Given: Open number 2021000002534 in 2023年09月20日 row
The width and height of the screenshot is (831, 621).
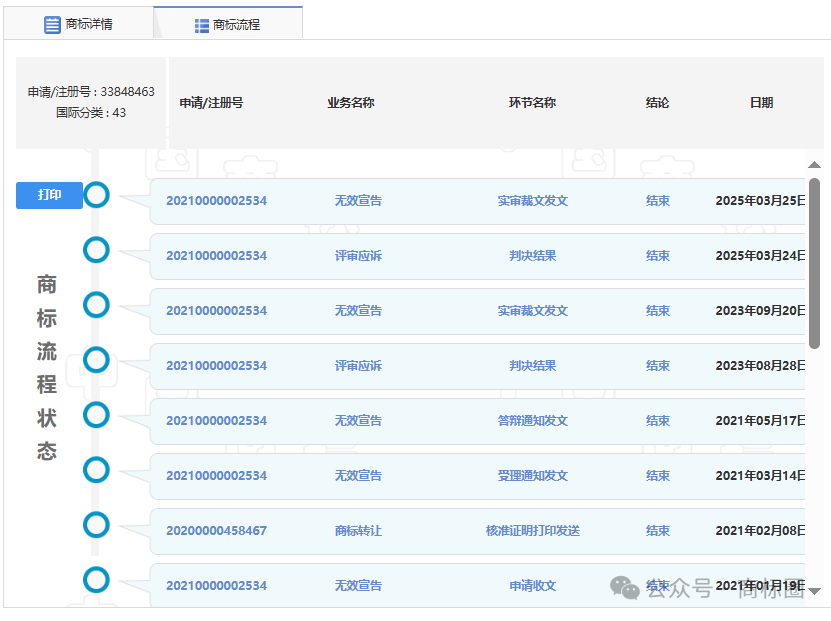Looking at the screenshot, I should tap(216, 311).
